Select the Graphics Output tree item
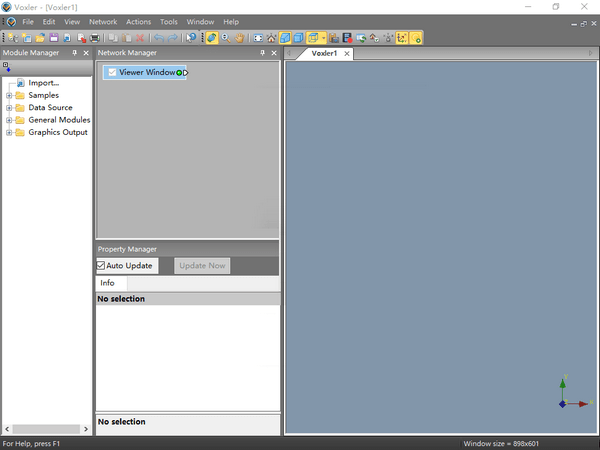 58,132
